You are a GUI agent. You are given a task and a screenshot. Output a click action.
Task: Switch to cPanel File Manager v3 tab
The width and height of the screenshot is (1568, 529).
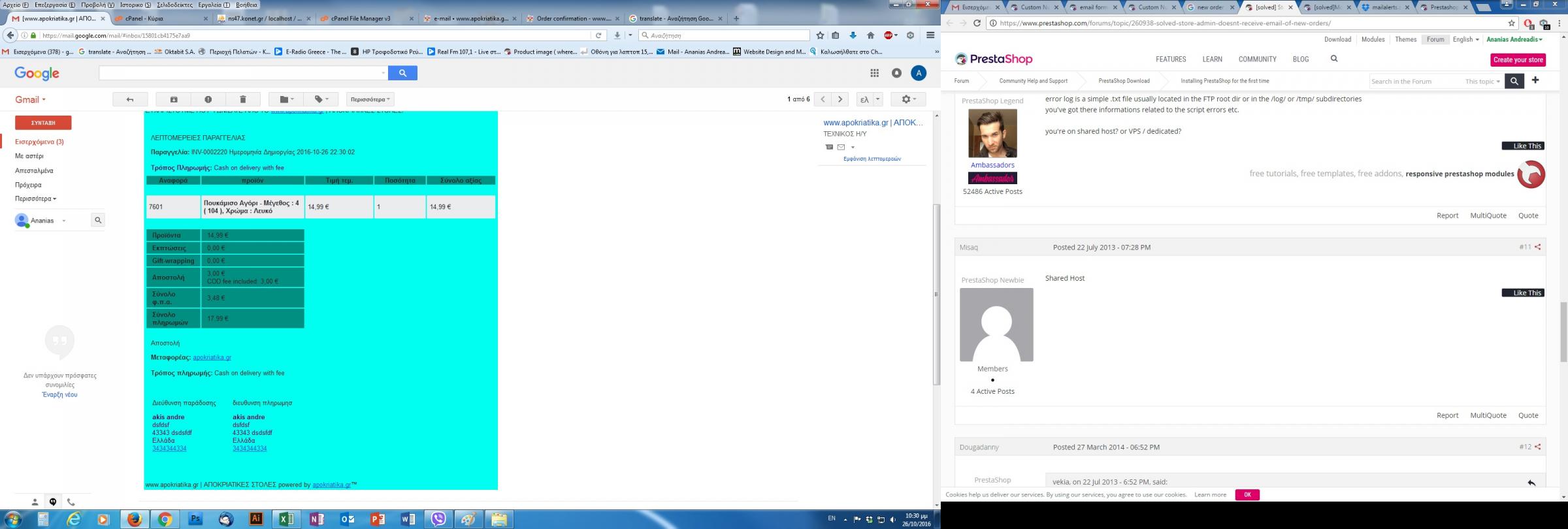[367, 18]
